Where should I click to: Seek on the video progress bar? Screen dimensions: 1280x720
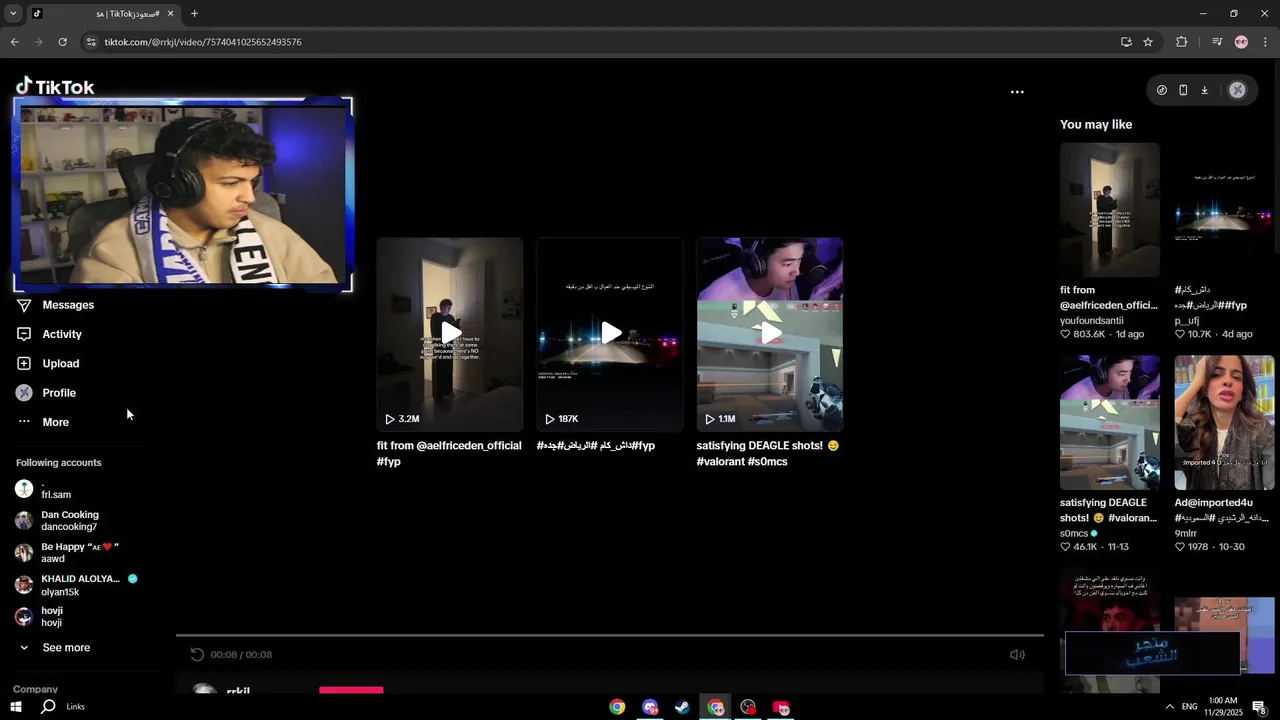[x=610, y=635]
